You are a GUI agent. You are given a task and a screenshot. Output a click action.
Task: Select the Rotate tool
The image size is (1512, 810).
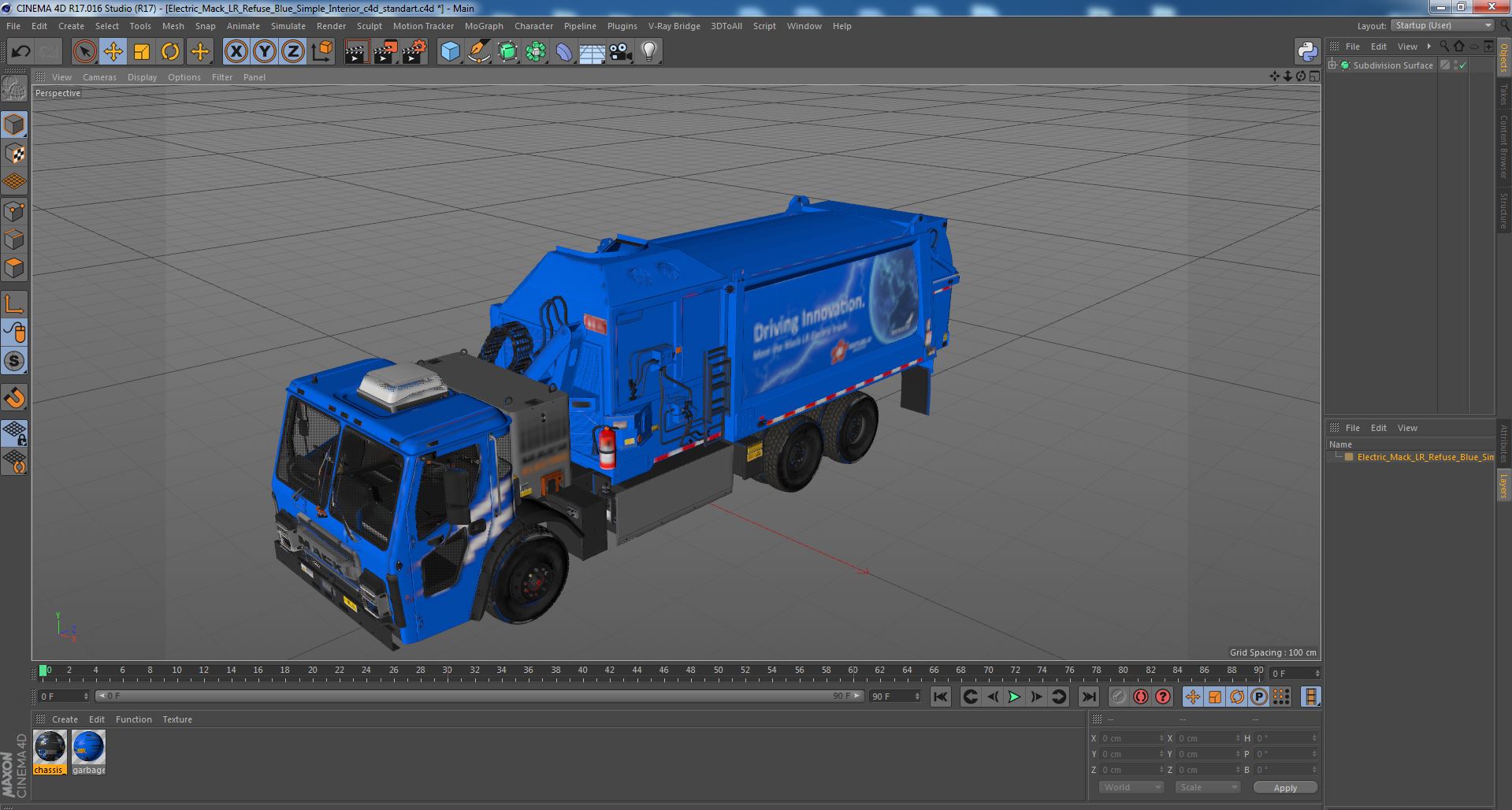[x=170, y=52]
